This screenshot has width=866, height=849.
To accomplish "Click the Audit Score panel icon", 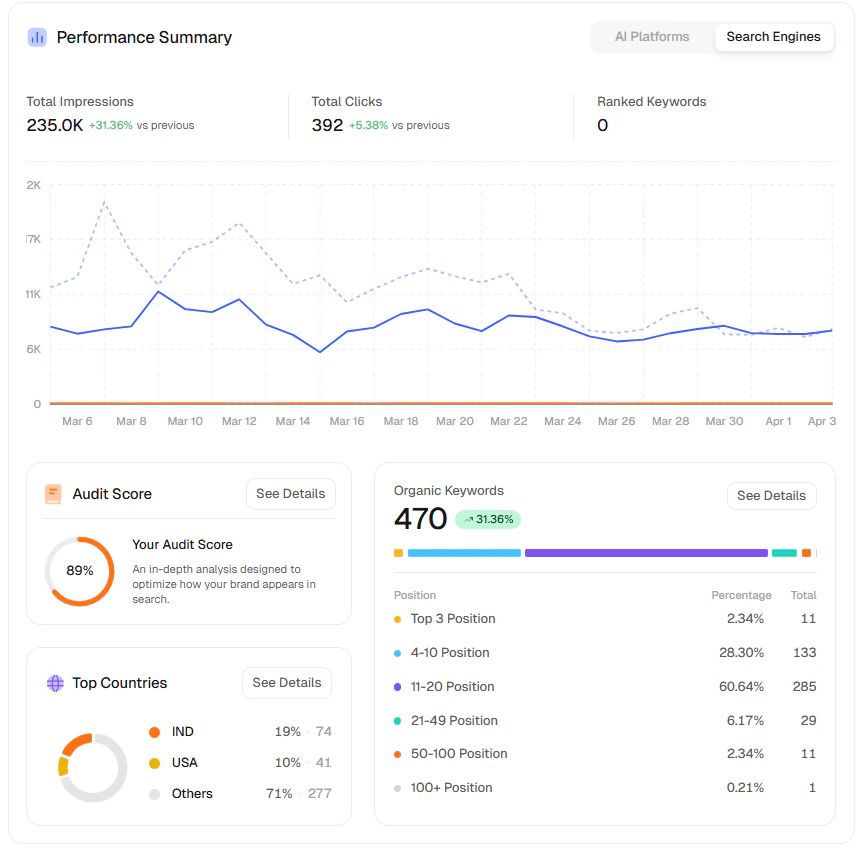I will pos(52,493).
